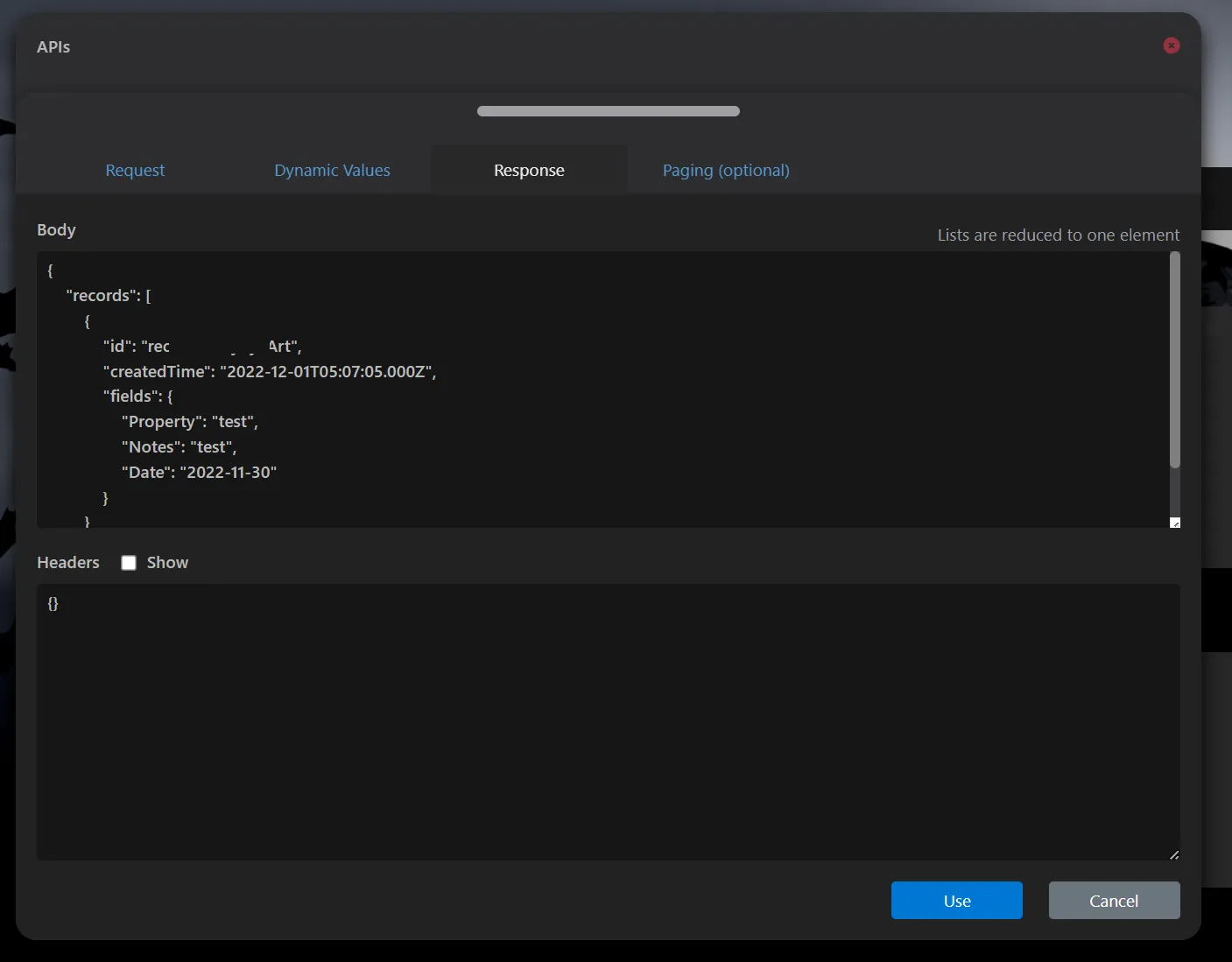Click the Body scrollbar thumb
1232x962 pixels.
[1174, 360]
